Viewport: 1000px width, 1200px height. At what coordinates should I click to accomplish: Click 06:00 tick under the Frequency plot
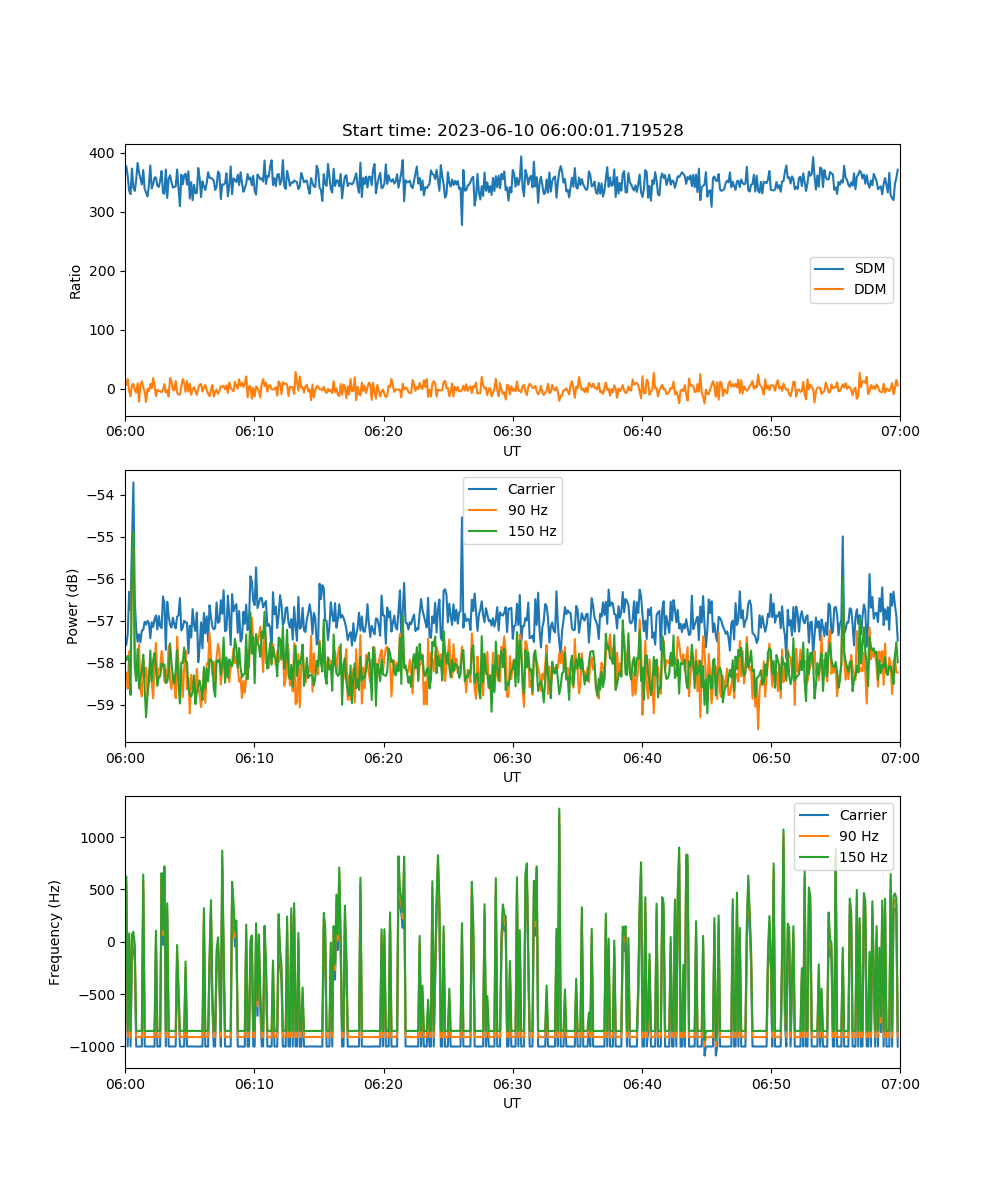(125, 1083)
